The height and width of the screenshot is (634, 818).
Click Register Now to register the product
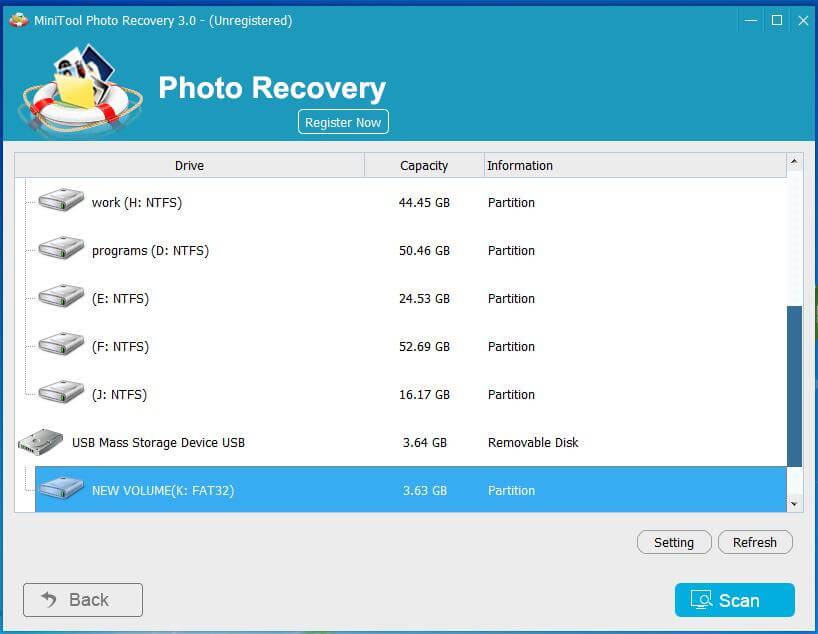click(343, 121)
